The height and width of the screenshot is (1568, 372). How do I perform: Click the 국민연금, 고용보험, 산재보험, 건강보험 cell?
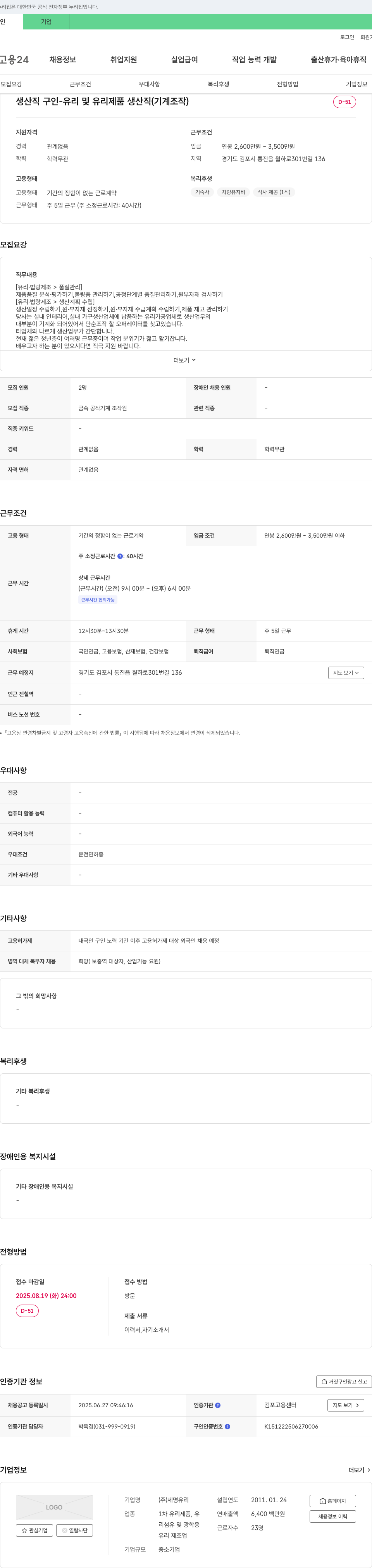click(124, 651)
